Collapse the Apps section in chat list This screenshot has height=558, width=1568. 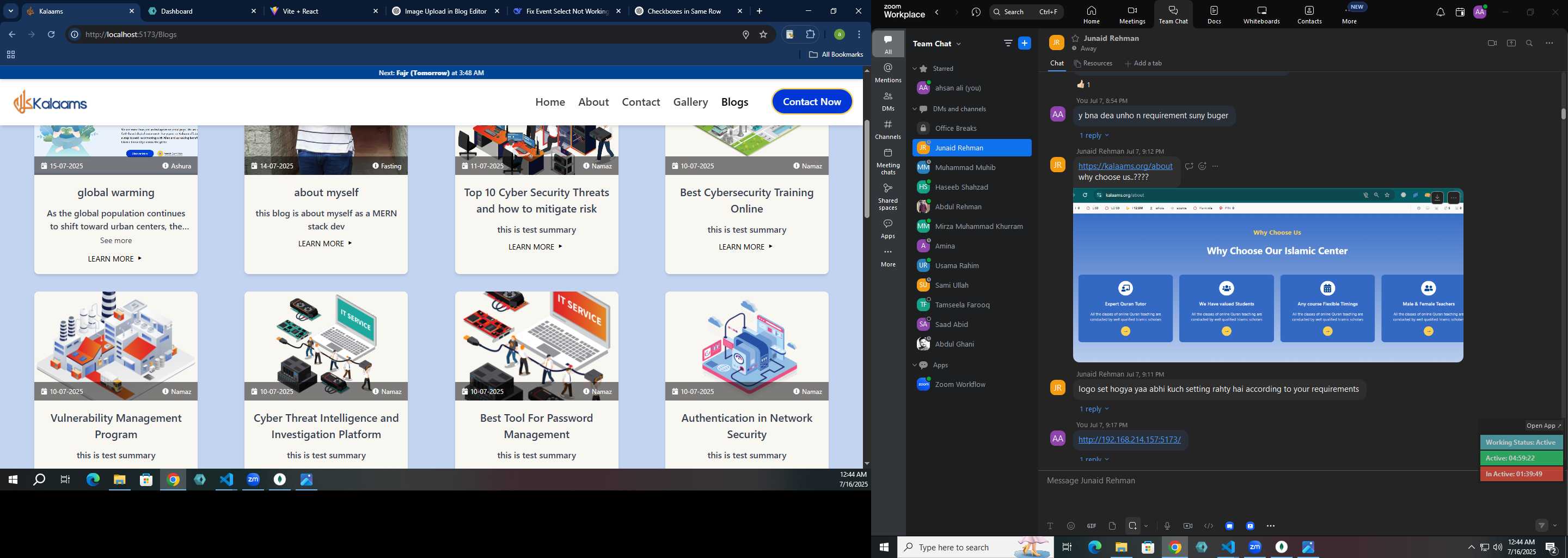coord(914,365)
